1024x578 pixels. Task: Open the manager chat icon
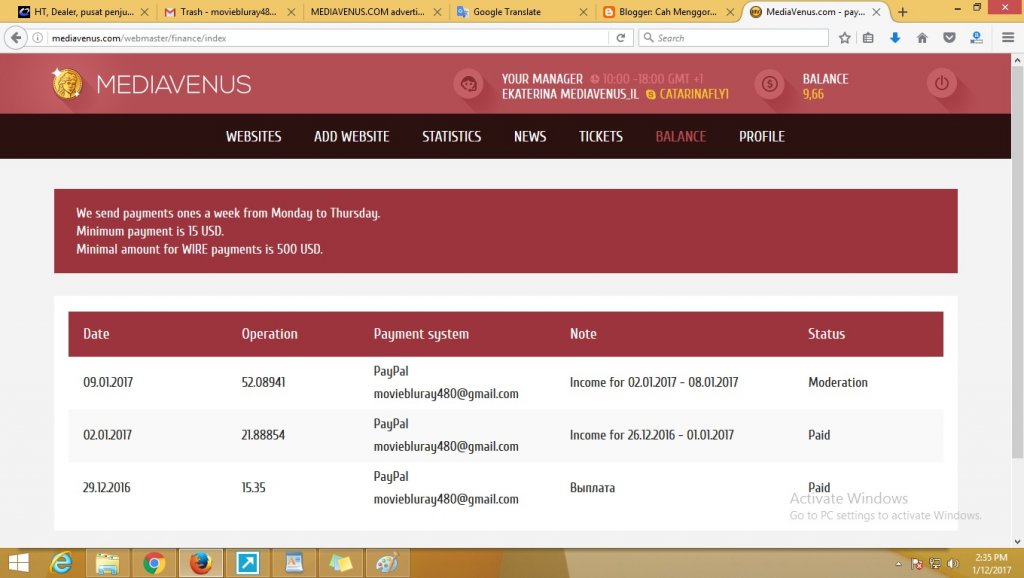point(468,84)
